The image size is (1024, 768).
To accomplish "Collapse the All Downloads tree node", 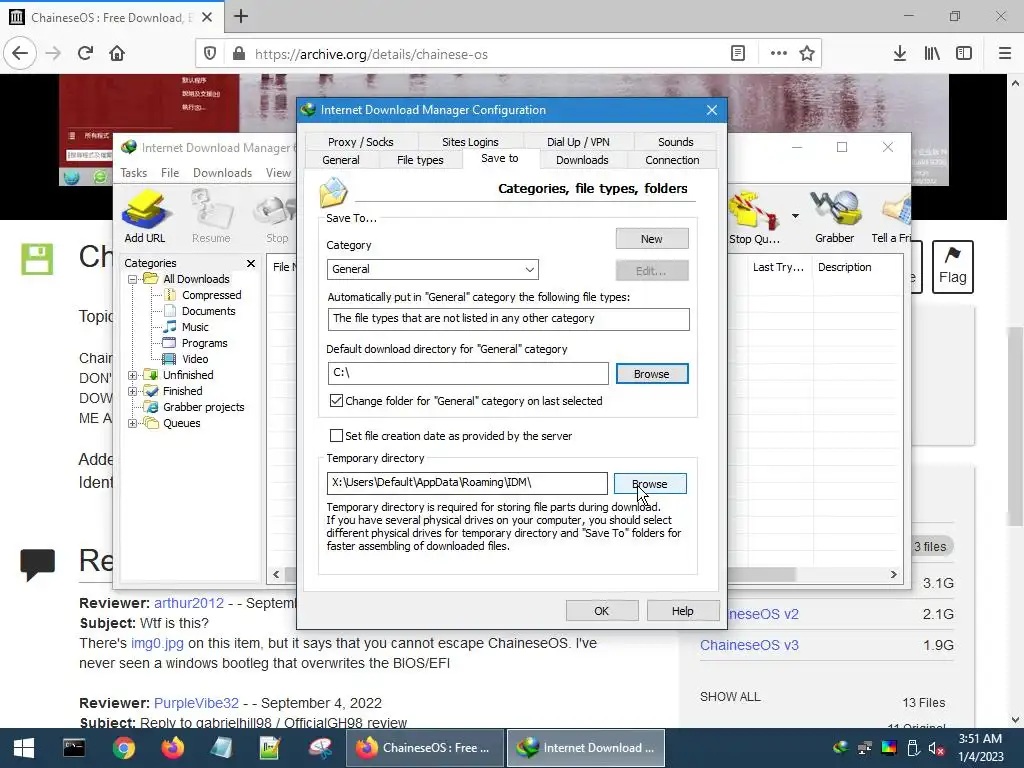I will point(133,280).
